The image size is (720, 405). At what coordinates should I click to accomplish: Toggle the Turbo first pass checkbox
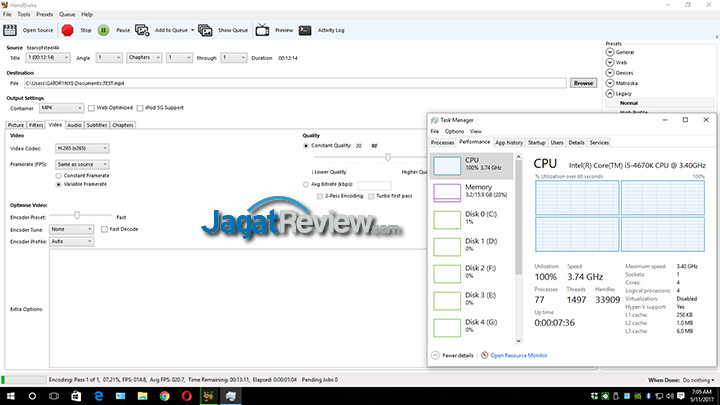coord(371,196)
